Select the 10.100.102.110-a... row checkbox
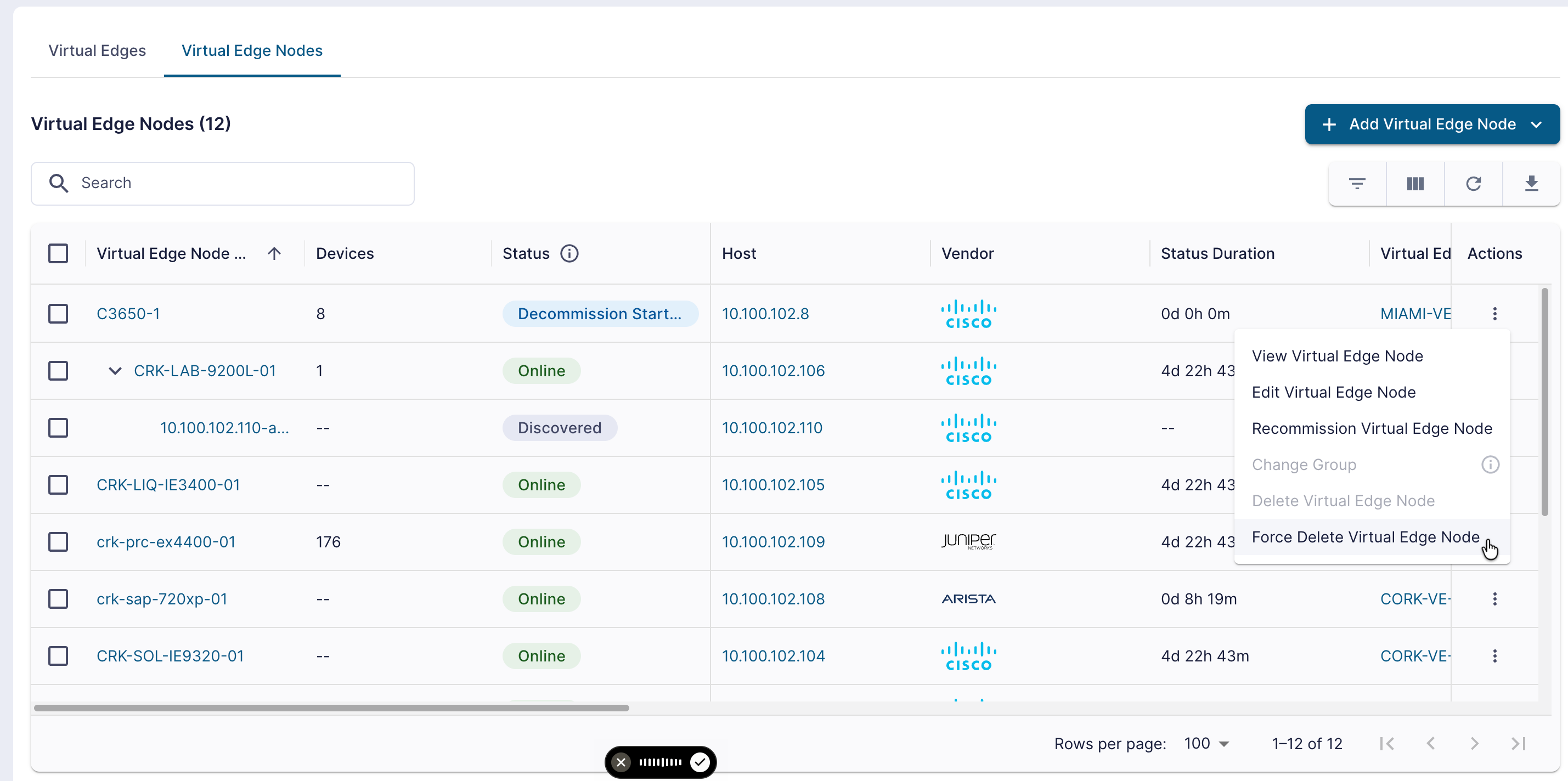 58,428
